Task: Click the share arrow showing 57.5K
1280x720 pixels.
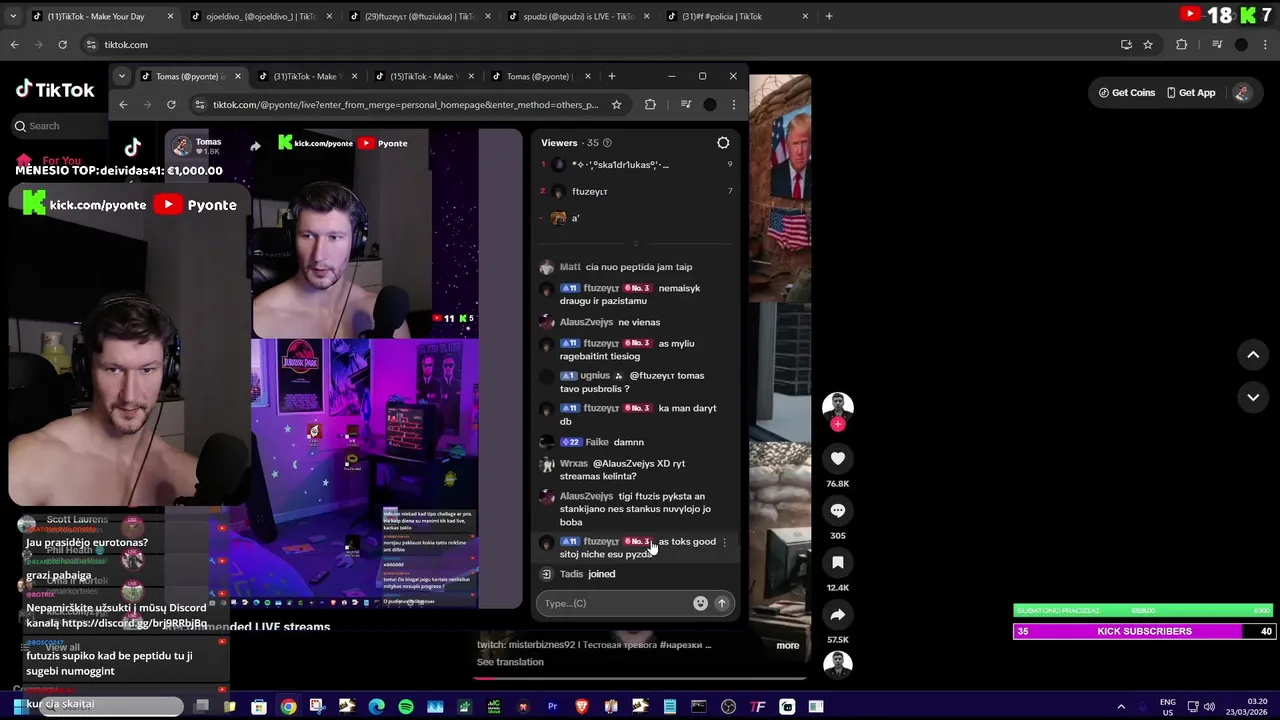Action: coord(838,615)
